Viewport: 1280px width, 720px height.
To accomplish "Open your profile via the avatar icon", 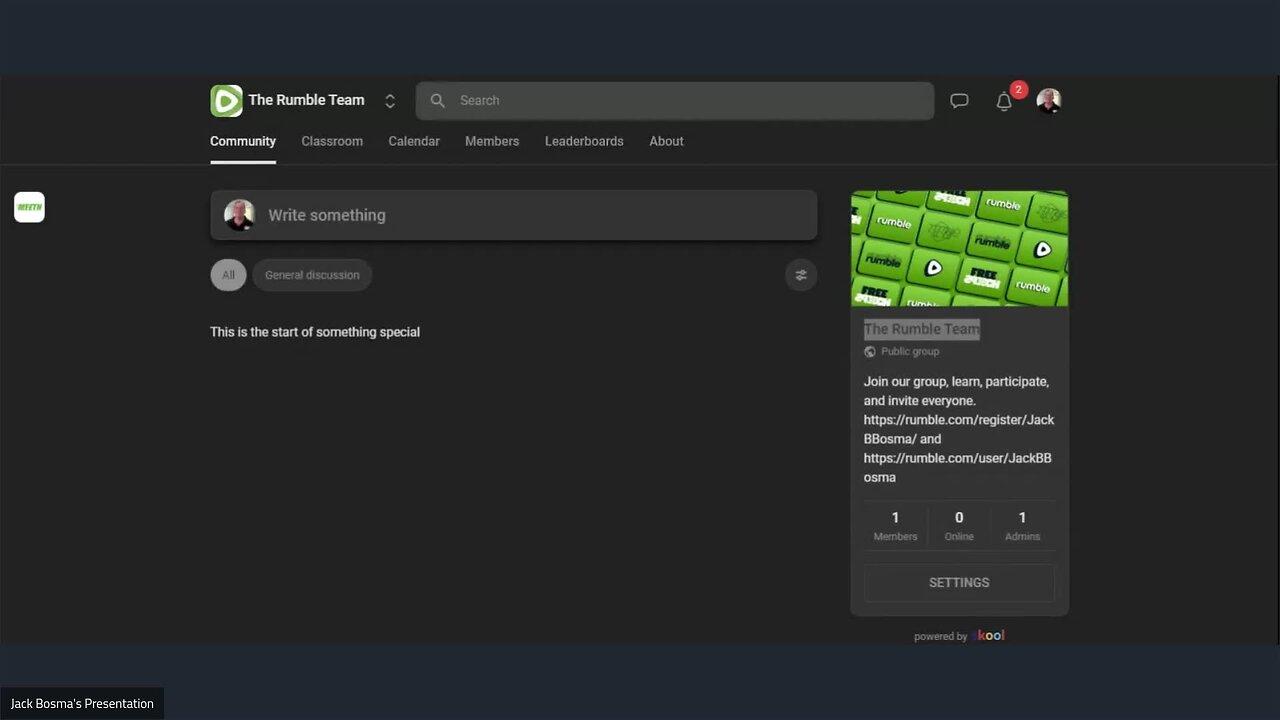I will point(1048,100).
